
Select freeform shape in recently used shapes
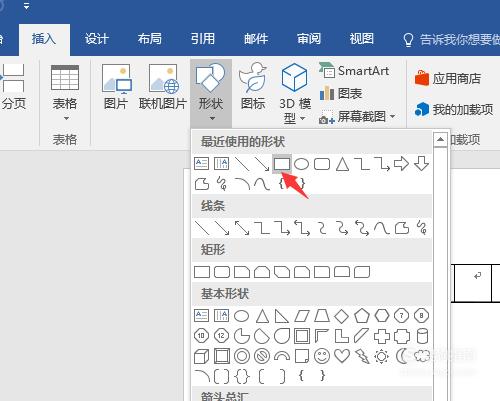[202, 184]
